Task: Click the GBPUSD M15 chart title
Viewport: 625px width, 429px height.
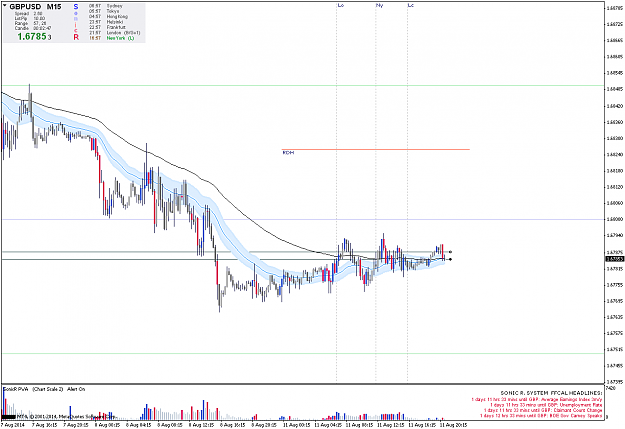Action: 35,7
